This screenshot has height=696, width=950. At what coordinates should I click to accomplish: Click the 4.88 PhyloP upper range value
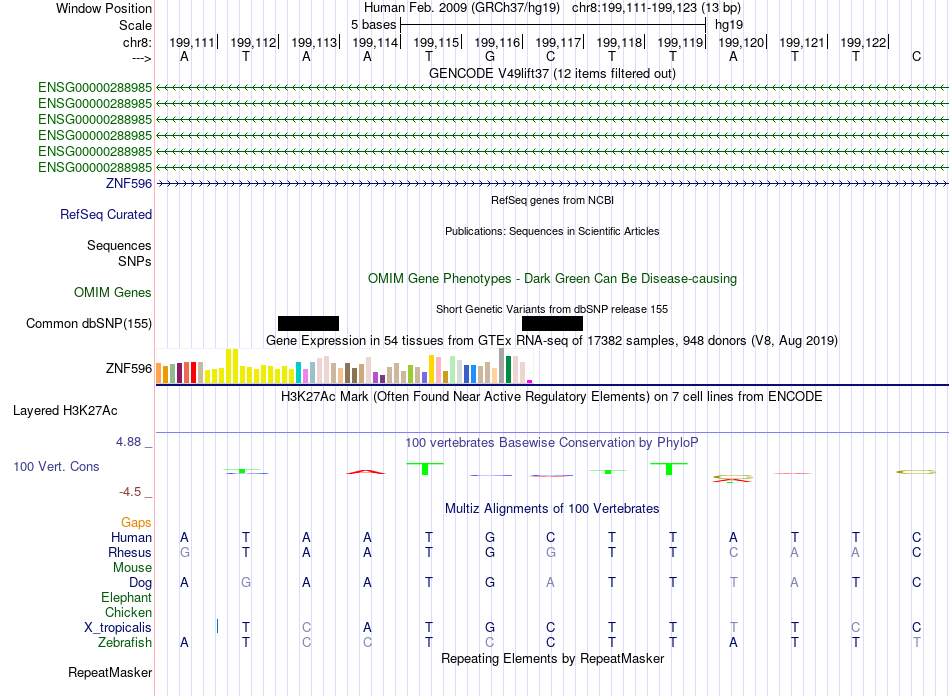[x=128, y=442]
